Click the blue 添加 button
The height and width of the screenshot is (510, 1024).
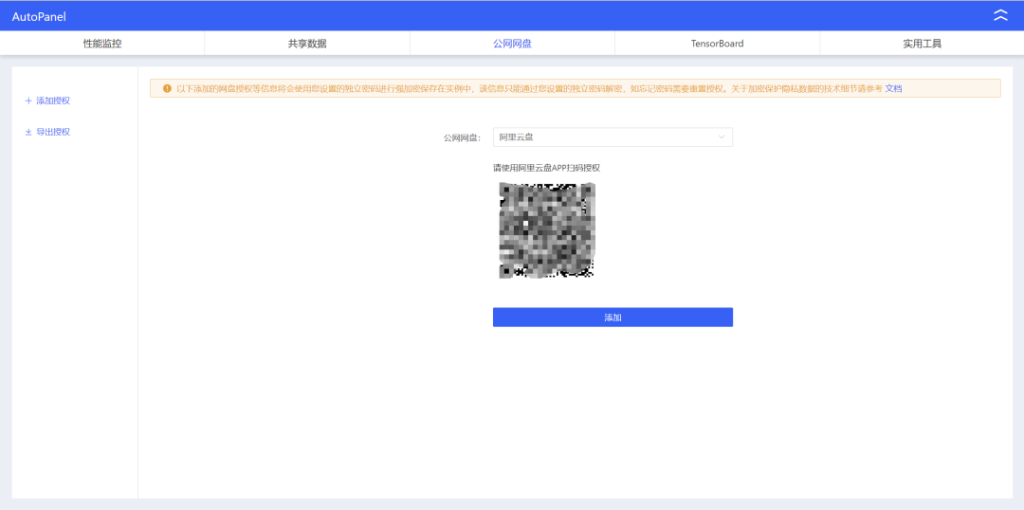tap(613, 317)
